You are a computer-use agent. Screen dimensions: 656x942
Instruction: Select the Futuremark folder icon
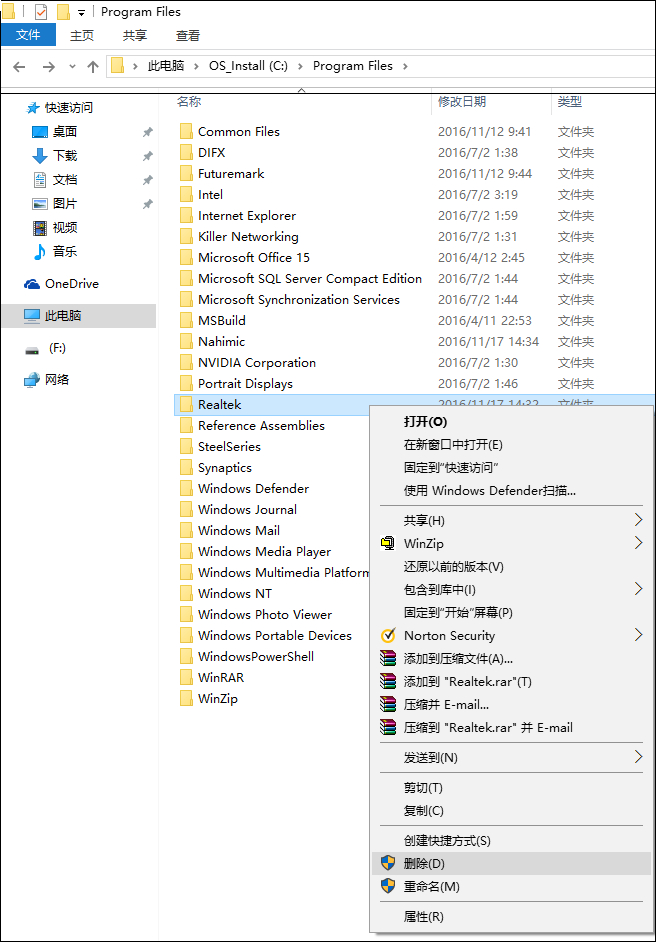pyautogui.click(x=187, y=174)
